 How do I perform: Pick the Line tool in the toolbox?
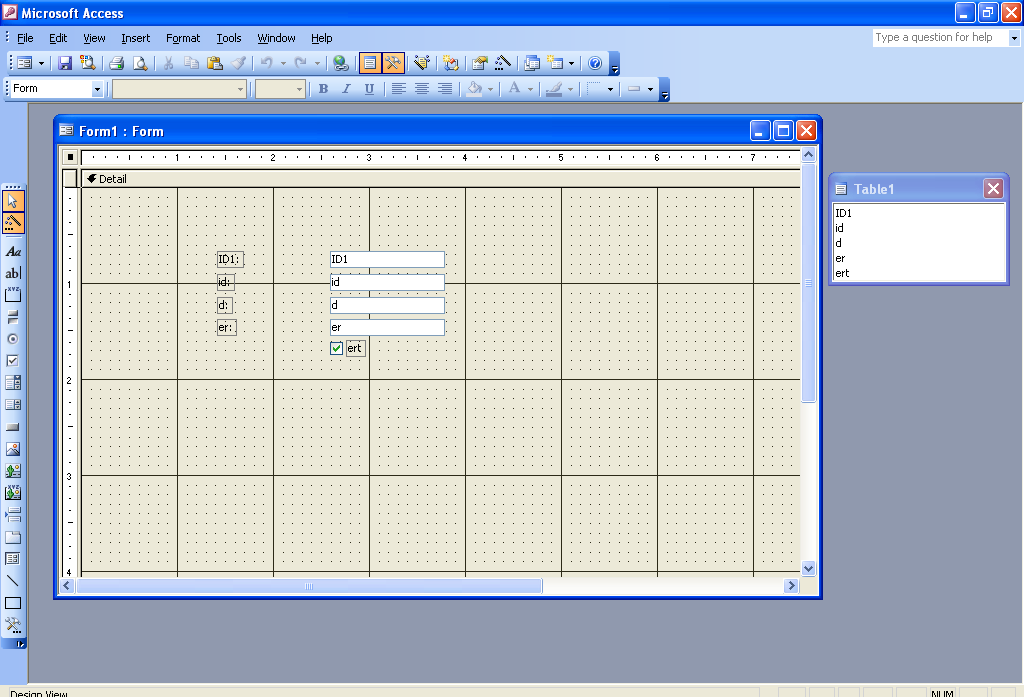tap(13, 581)
